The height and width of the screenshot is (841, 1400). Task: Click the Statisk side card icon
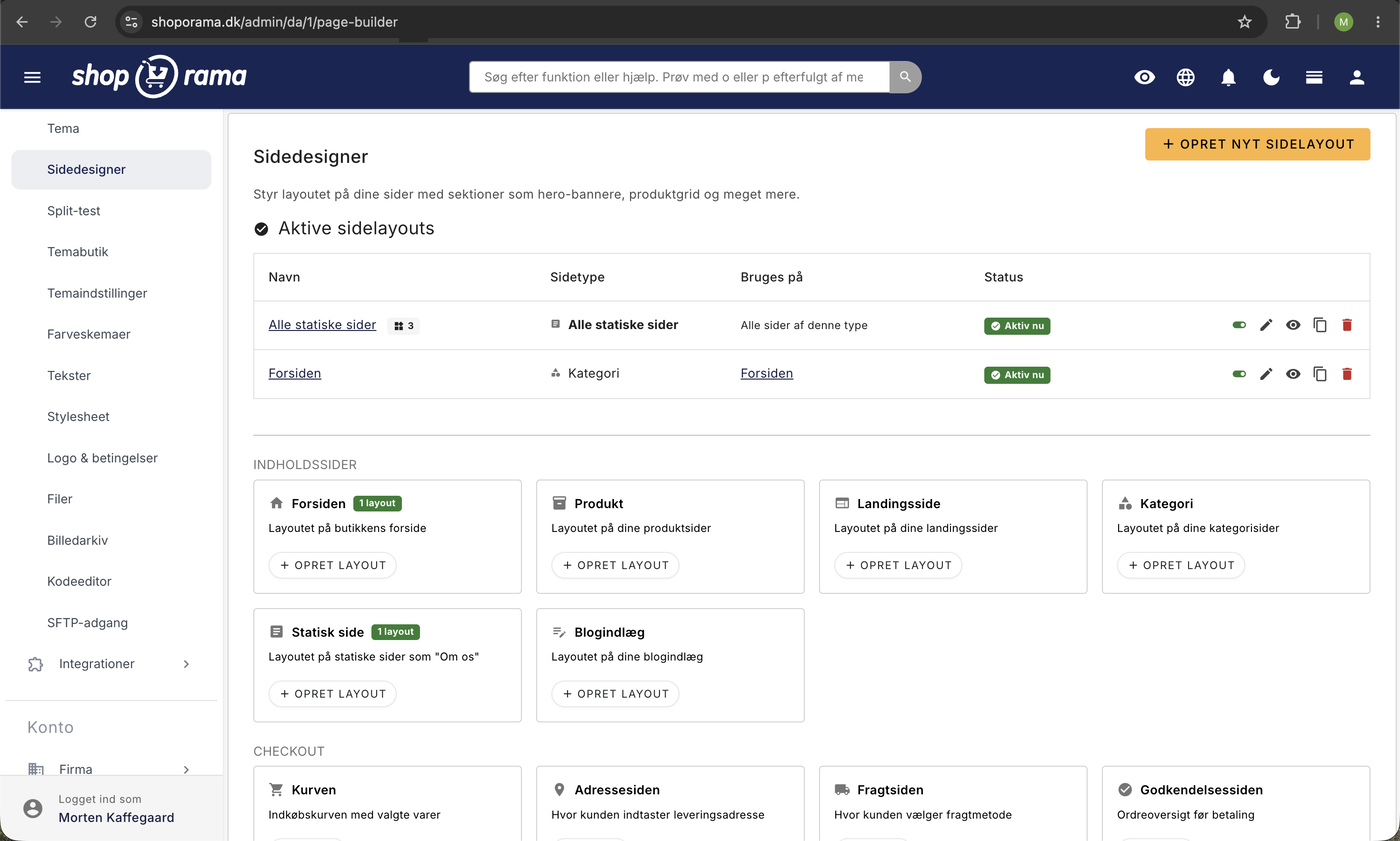277,632
